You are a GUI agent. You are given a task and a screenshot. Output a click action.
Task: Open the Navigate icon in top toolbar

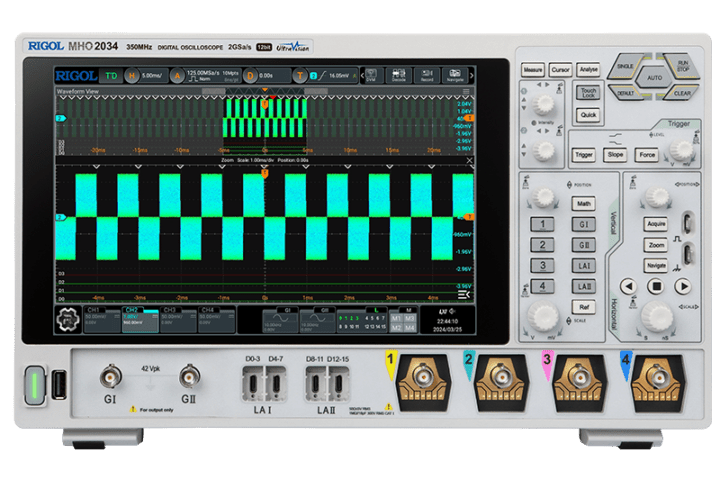[x=456, y=75]
